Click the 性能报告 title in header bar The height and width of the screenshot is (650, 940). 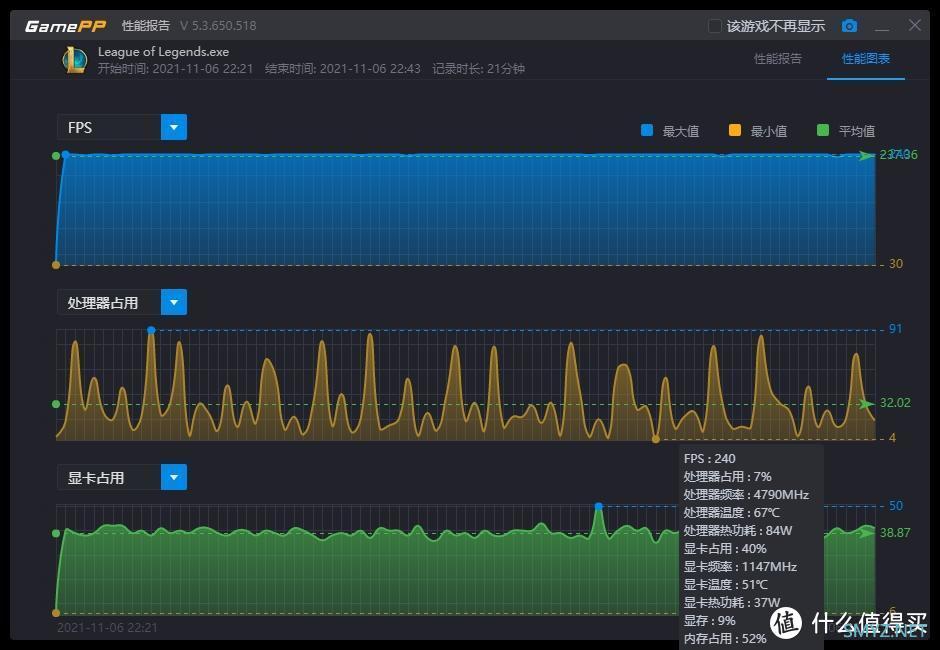point(146,25)
